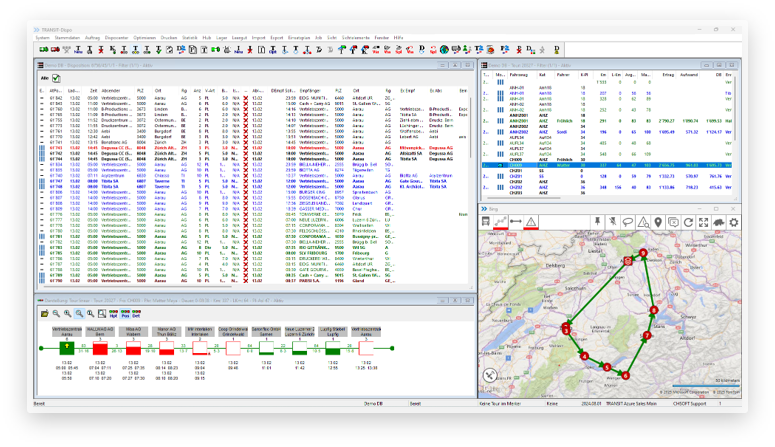Open the Stammdaten menu
The height and width of the screenshot is (447, 775).
point(67,36)
